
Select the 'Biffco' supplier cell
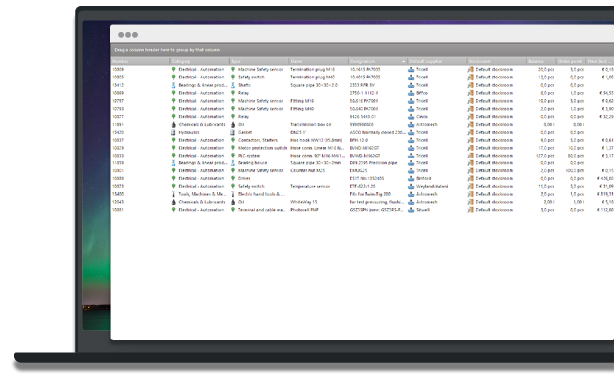[422, 93]
